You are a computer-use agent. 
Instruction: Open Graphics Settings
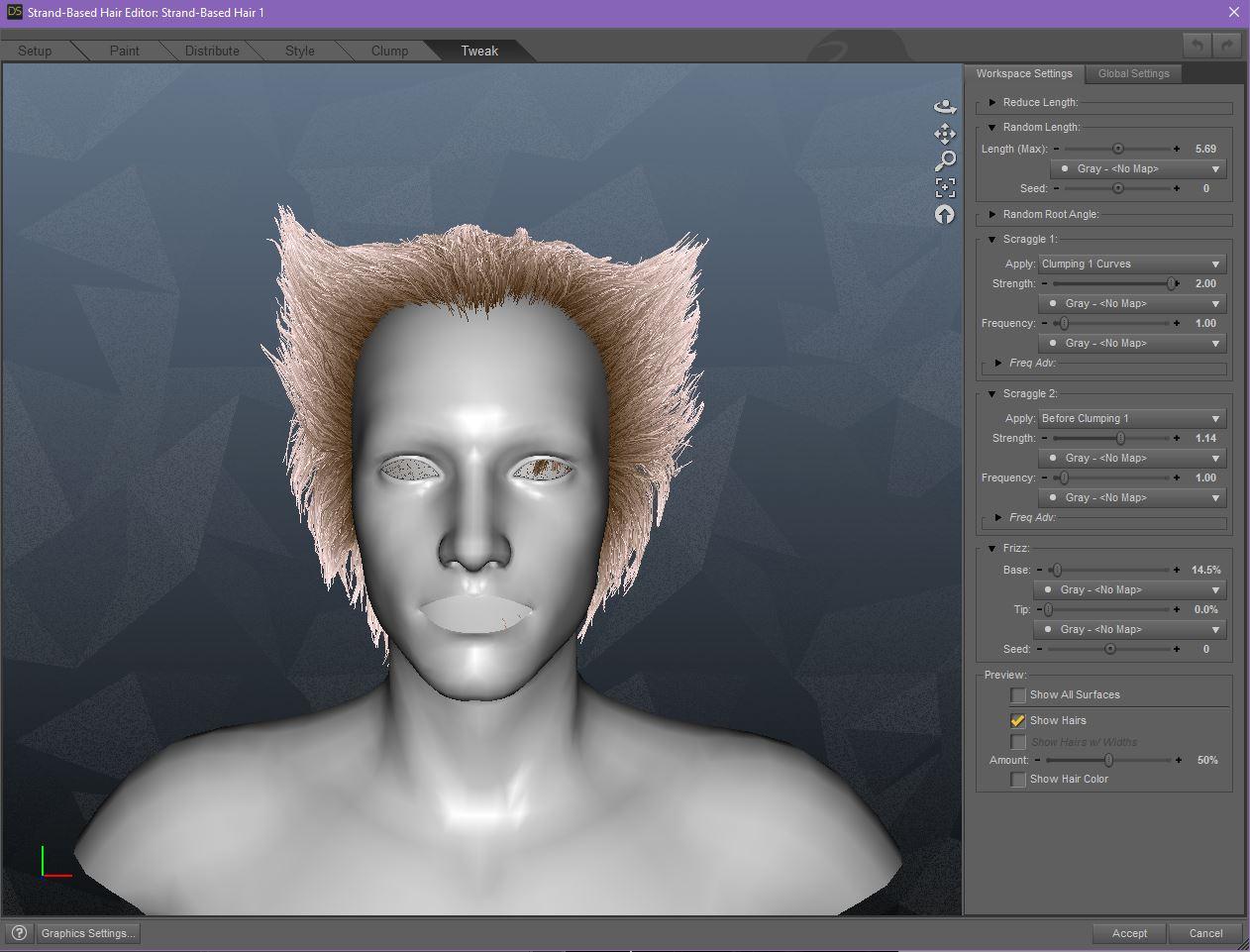pos(87,933)
